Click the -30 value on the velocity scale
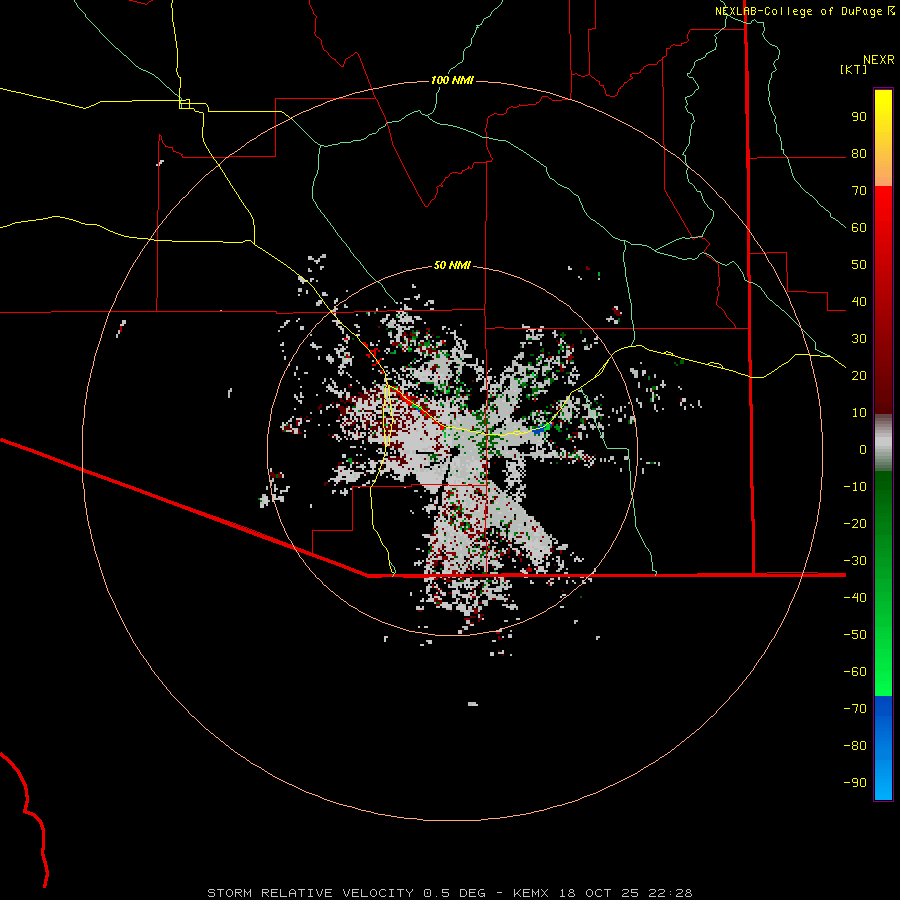 [x=855, y=561]
